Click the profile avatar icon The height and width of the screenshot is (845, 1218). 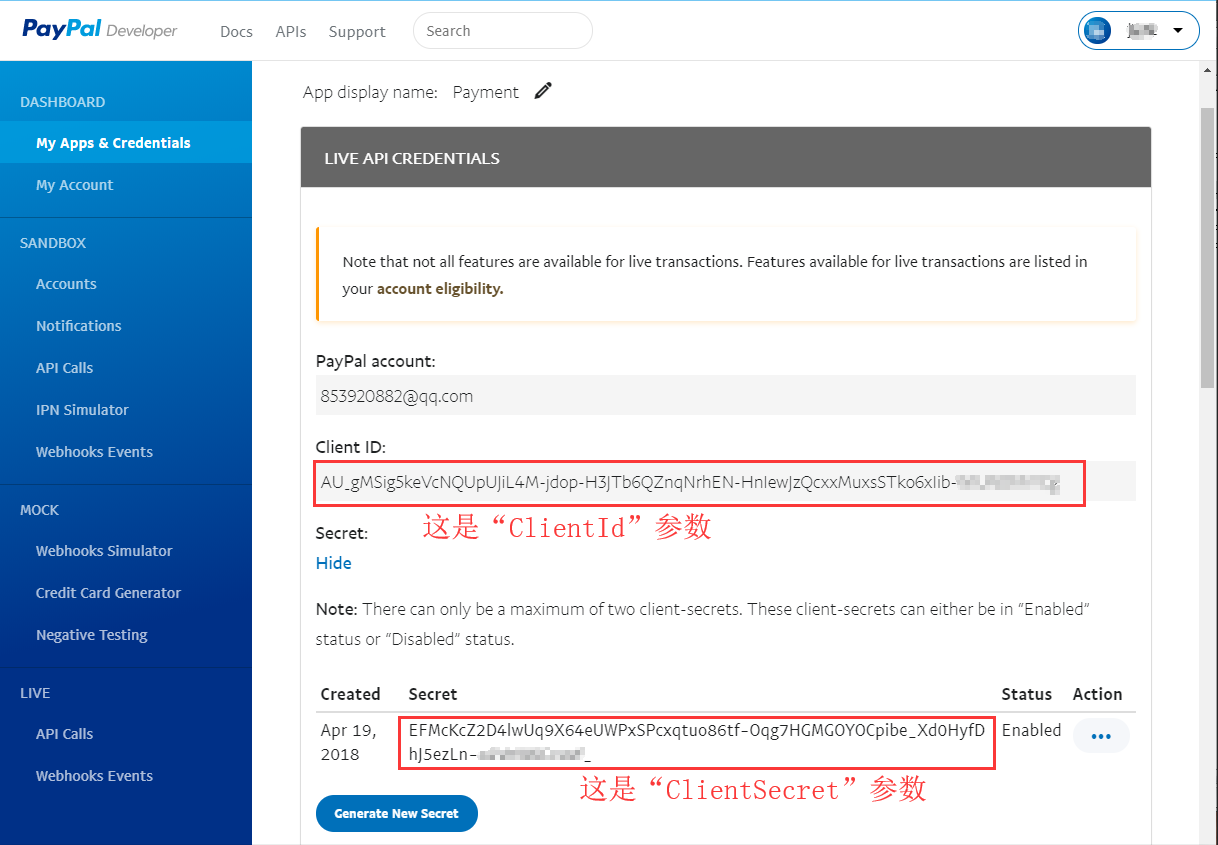(x=1098, y=30)
